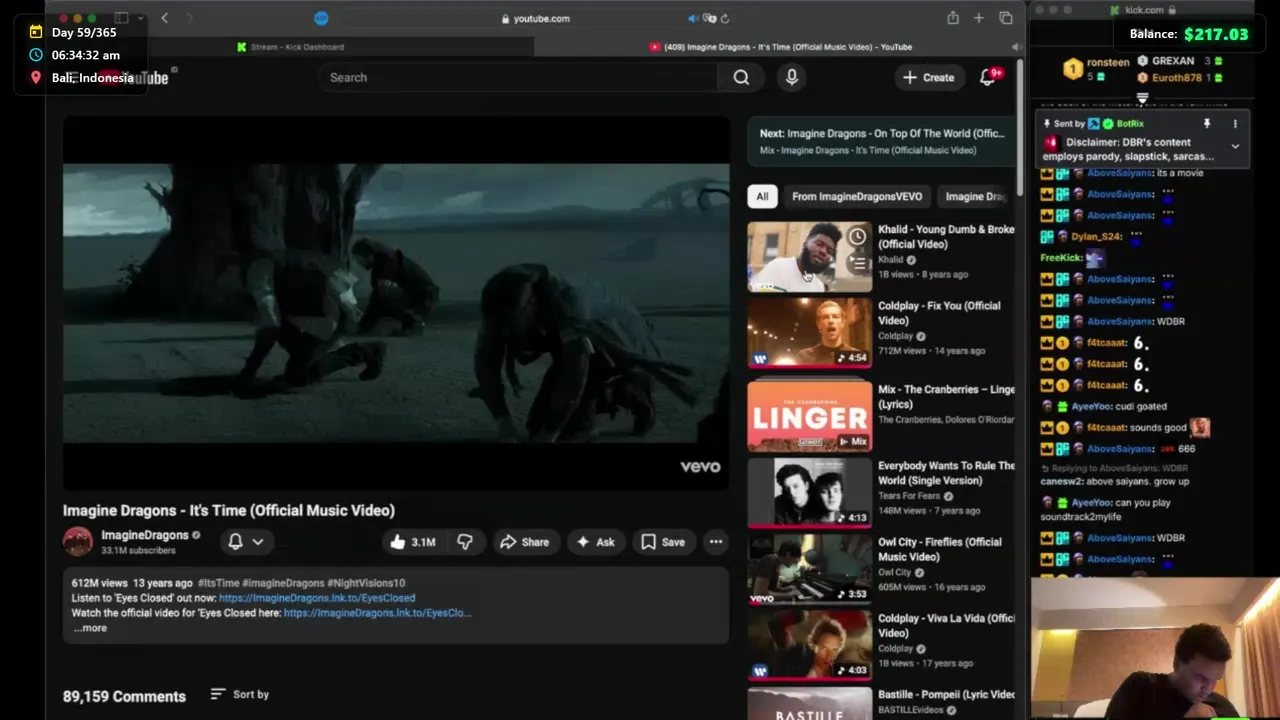The height and width of the screenshot is (720, 1280).
Task: Open Everybody Wants To Rule The World title
Action: [946, 473]
